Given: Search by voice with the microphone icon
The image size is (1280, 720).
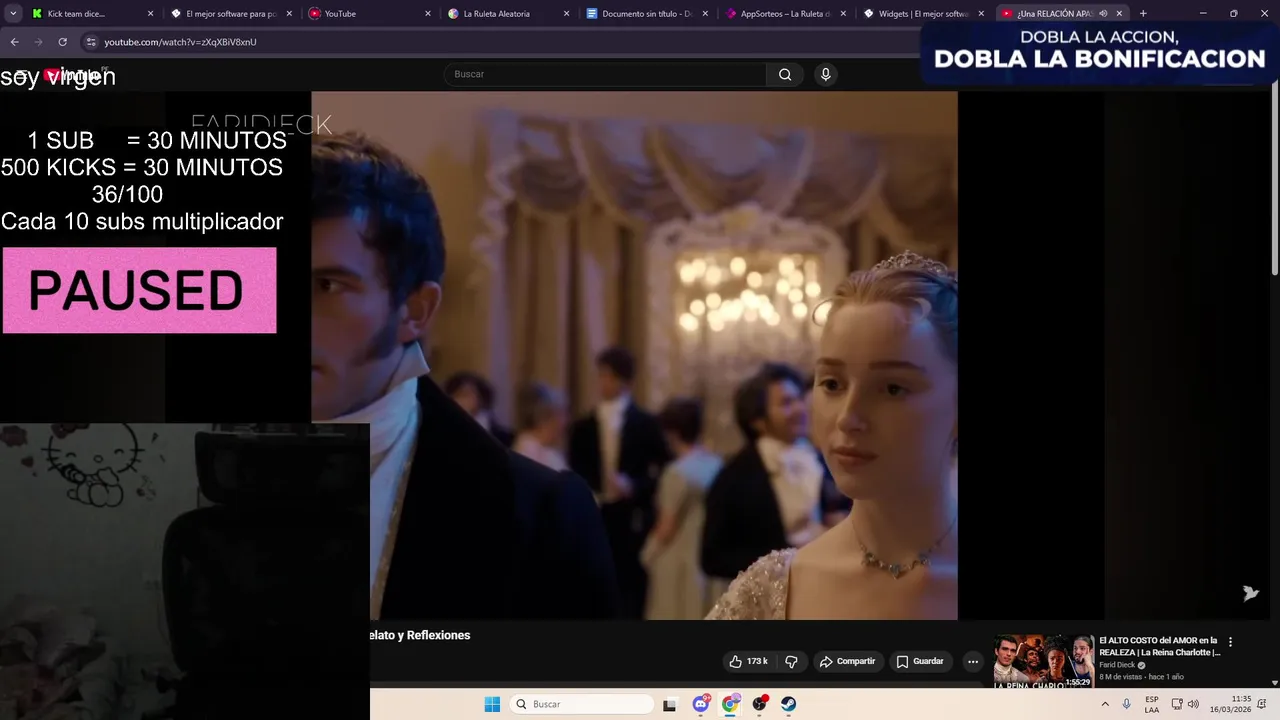Looking at the screenshot, I should click(x=825, y=74).
